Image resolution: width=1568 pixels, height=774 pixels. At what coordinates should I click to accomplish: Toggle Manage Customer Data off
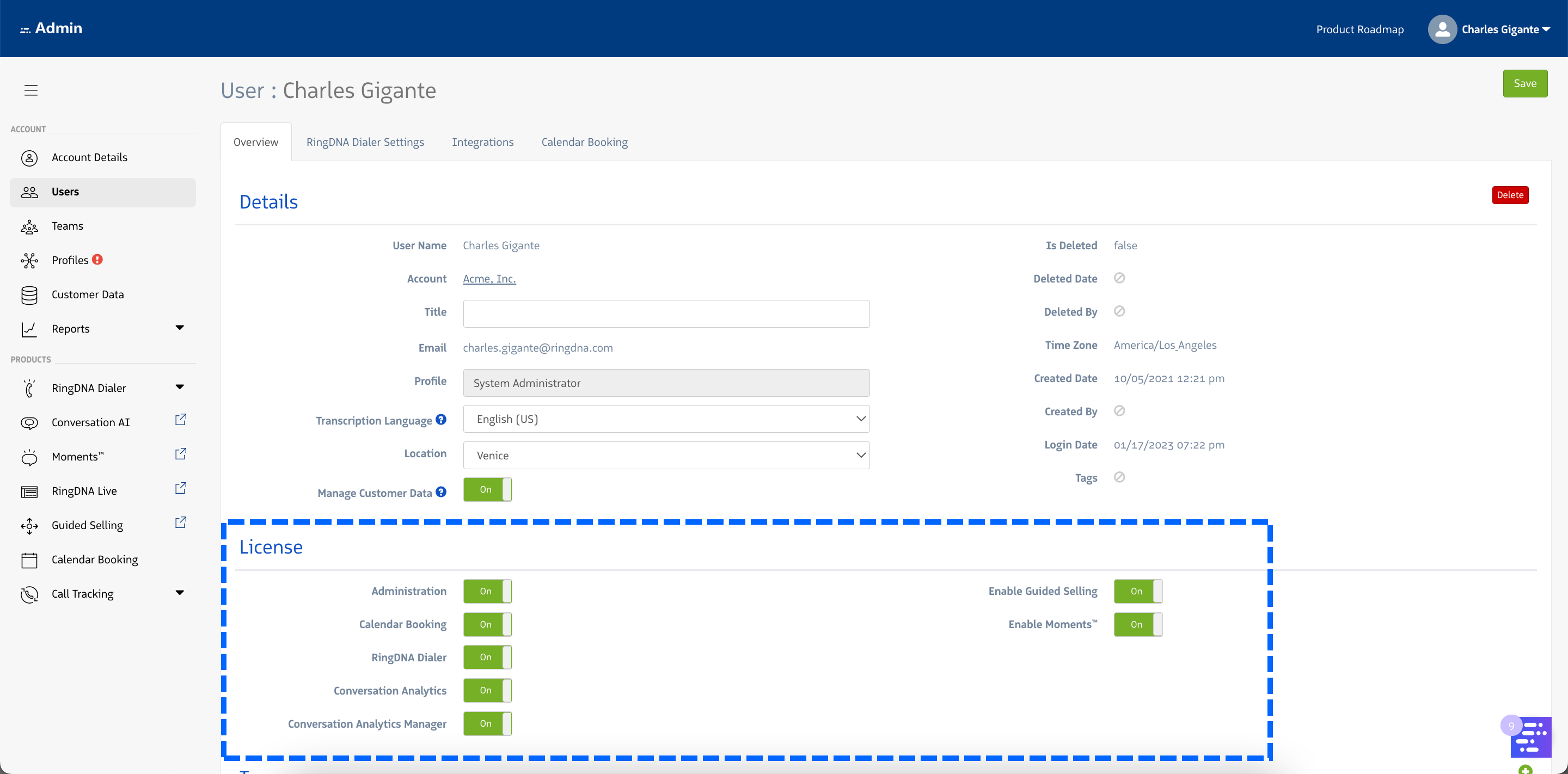coord(487,489)
